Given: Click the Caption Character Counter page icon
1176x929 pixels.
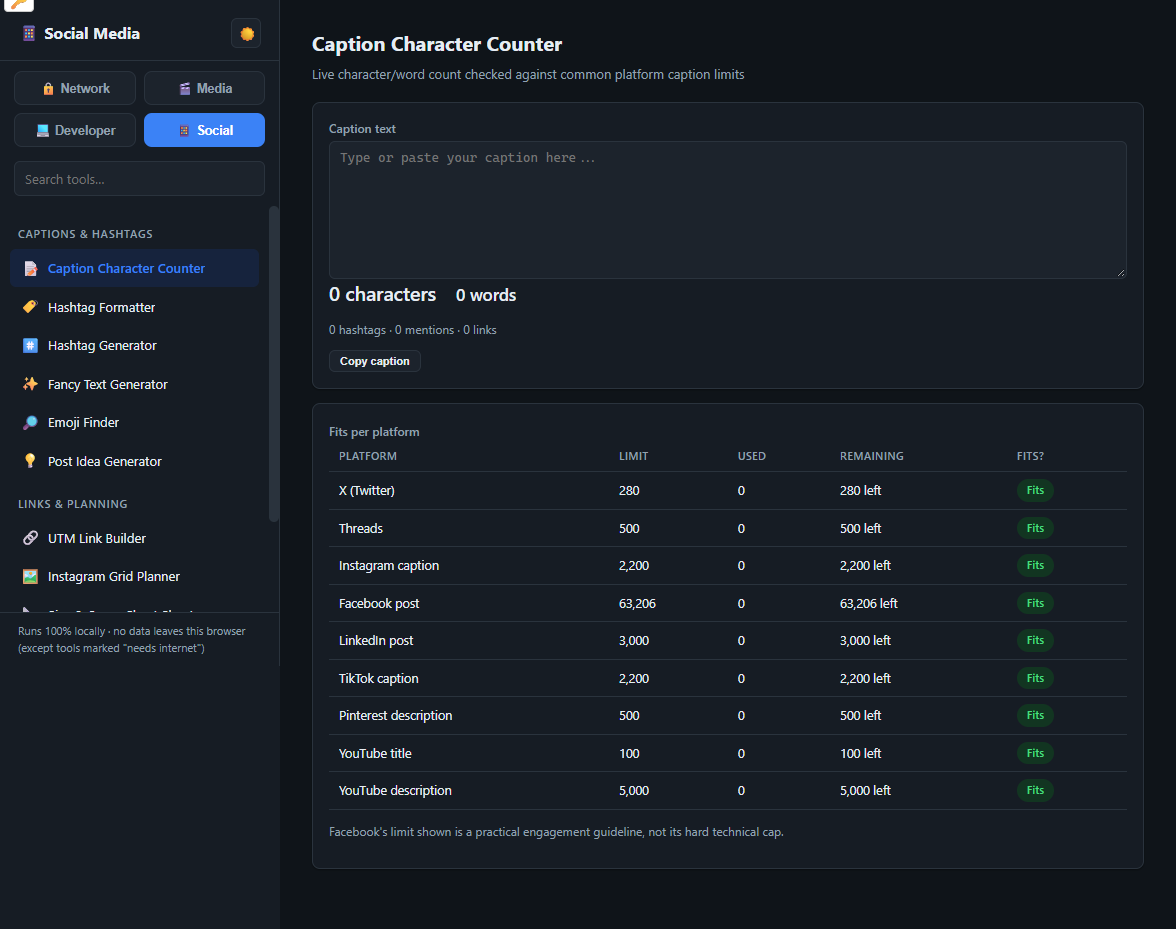Looking at the screenshot, I should pos(31,268).
